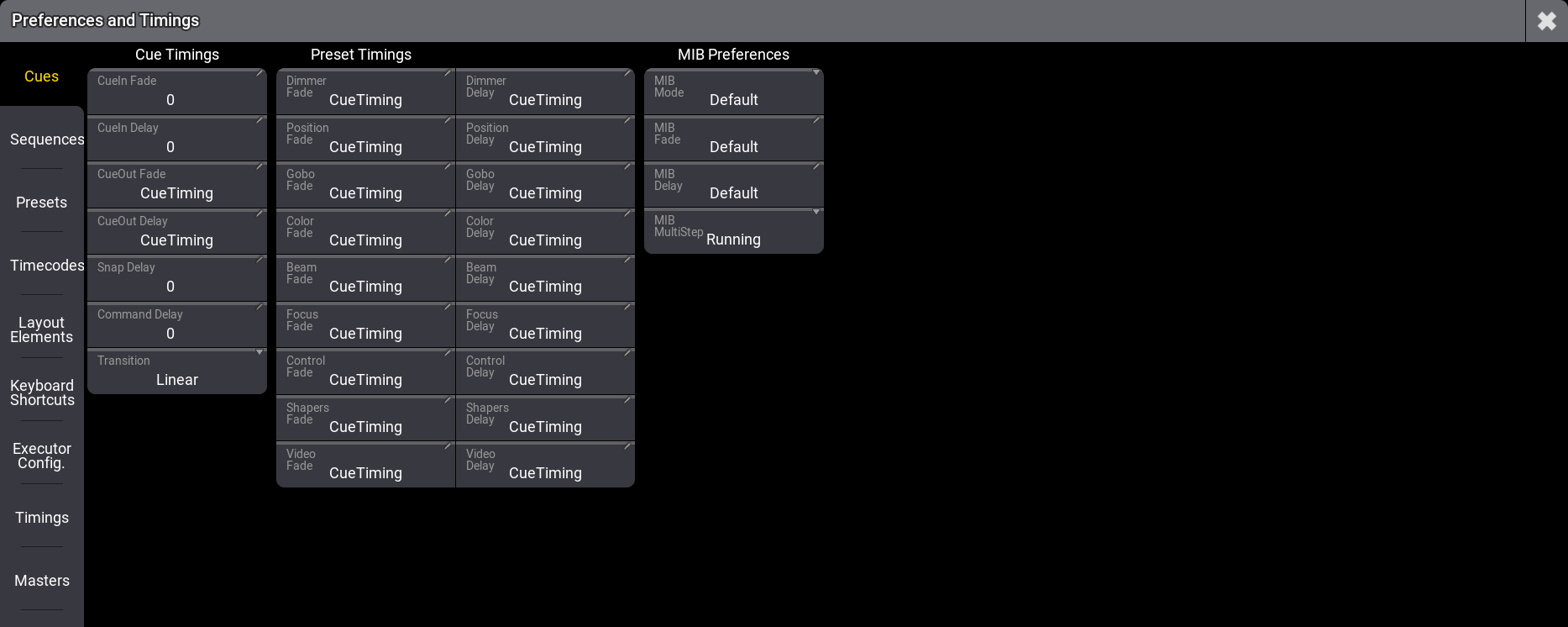This screenshot has height=627, width=1568.
Task: Set the Dimmer Fade preset timing
Action: click(x=365, y=92)
